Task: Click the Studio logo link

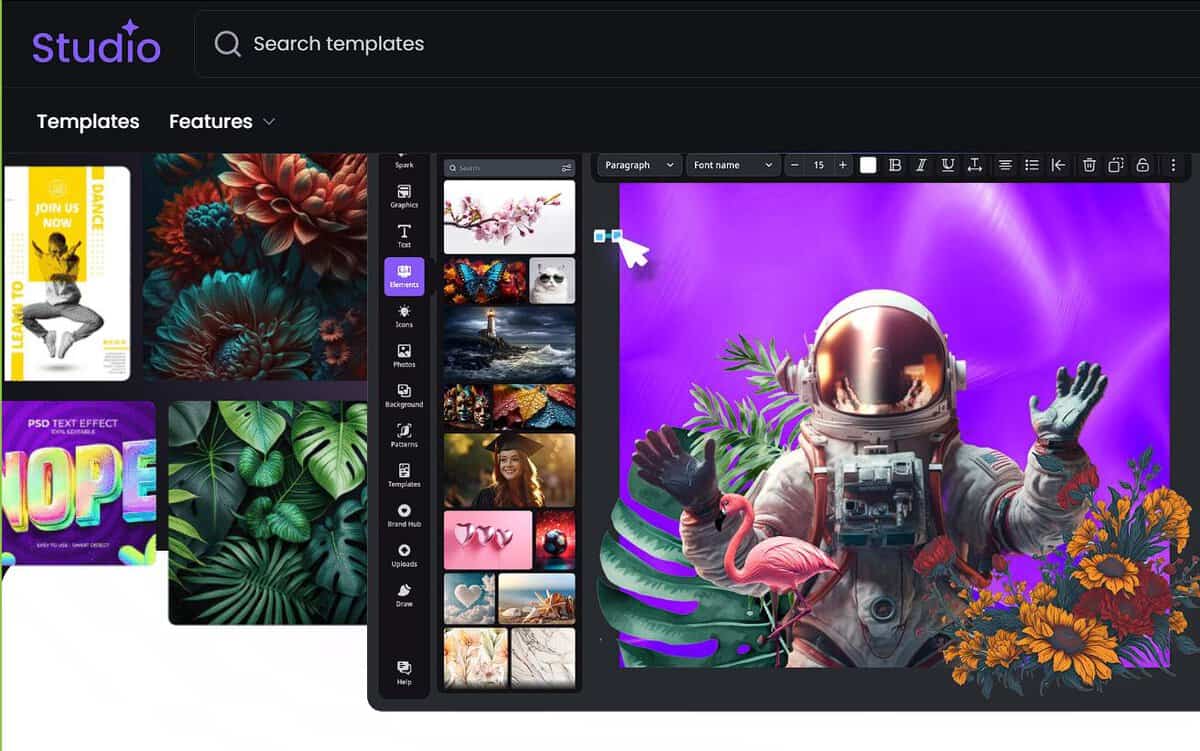Action: [x=96, y=44]
